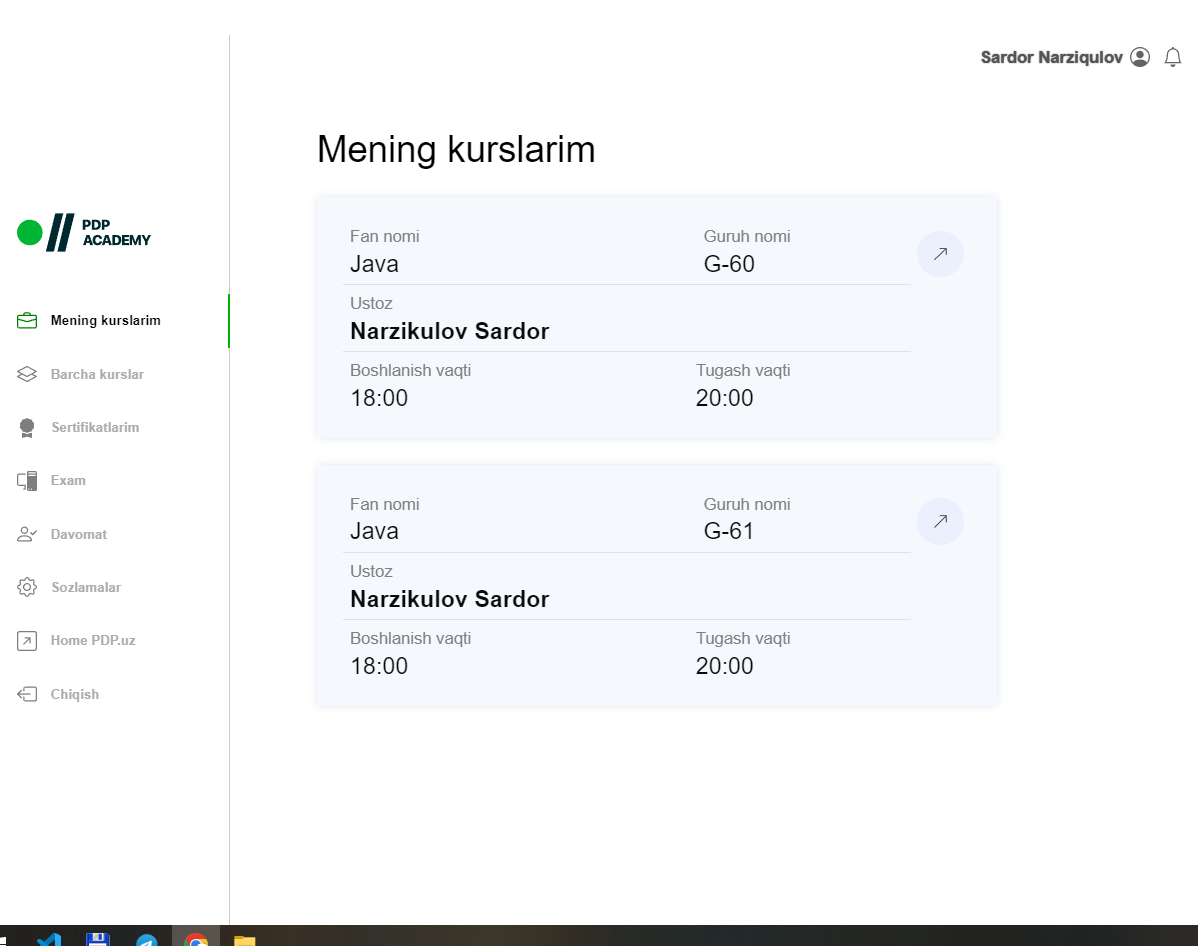Click the Home PDP.uz external link icon
Image resolution: width=1198 pixels, height=946 pixels.
pos(27,641)
